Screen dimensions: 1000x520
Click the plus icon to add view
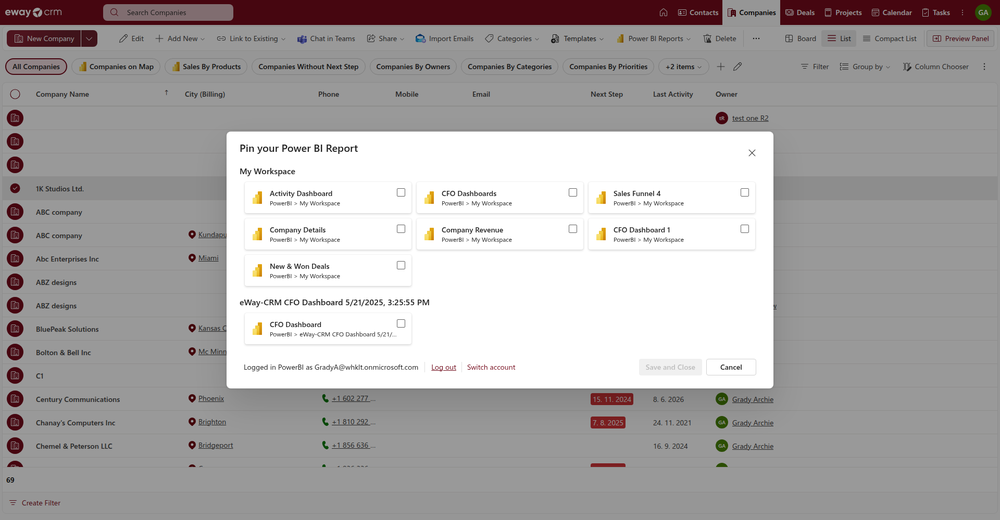coord(721,66)
